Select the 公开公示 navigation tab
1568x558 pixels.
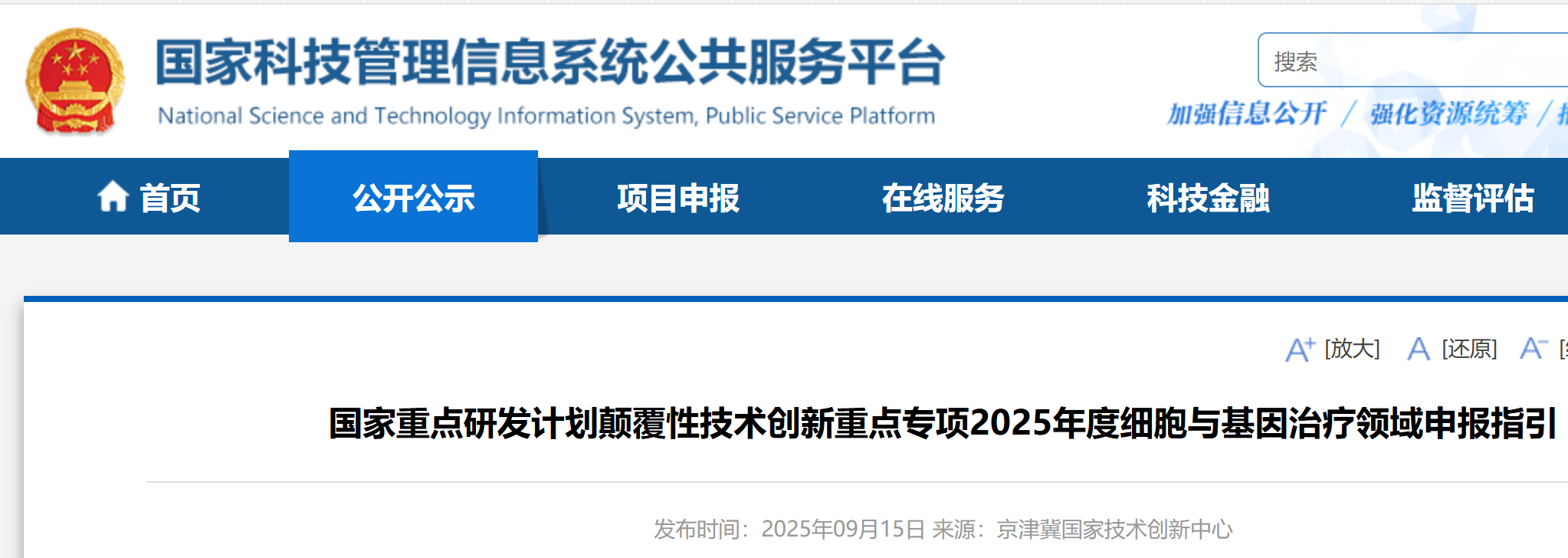[414, 196]
